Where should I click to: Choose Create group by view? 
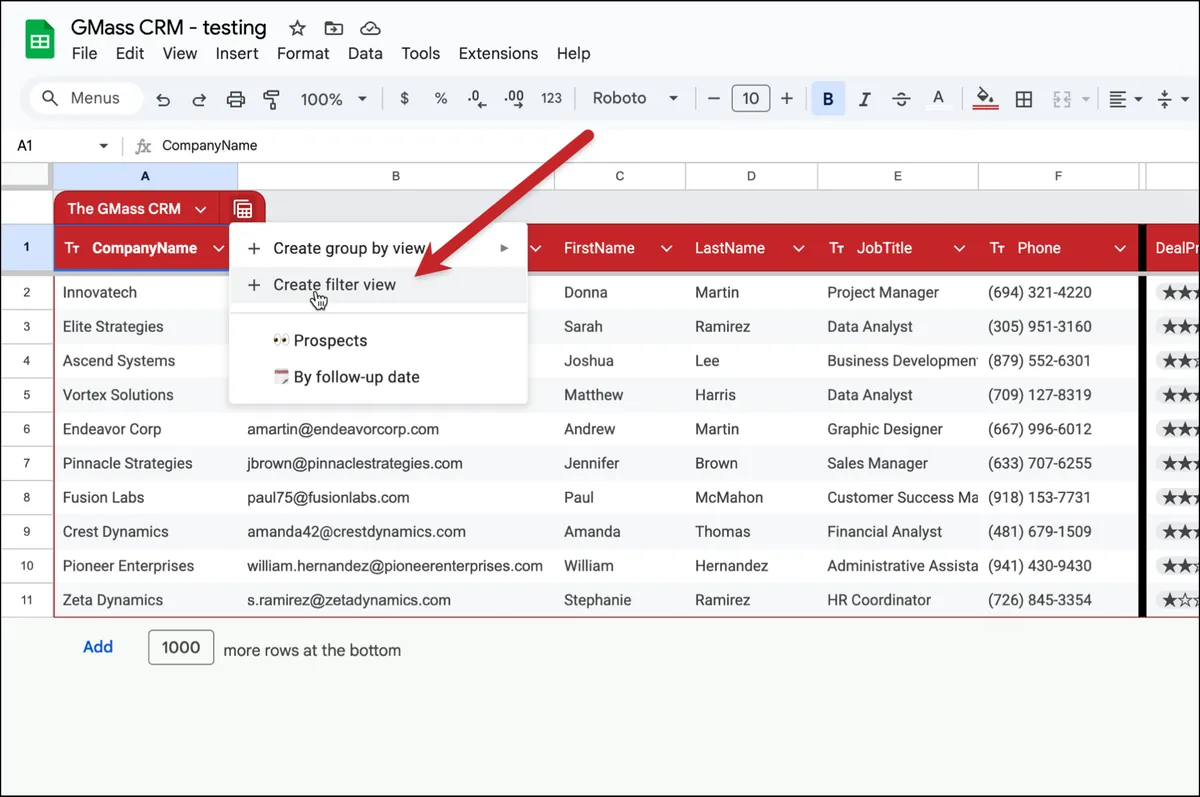pyautogui.click(x=378, y=248)
